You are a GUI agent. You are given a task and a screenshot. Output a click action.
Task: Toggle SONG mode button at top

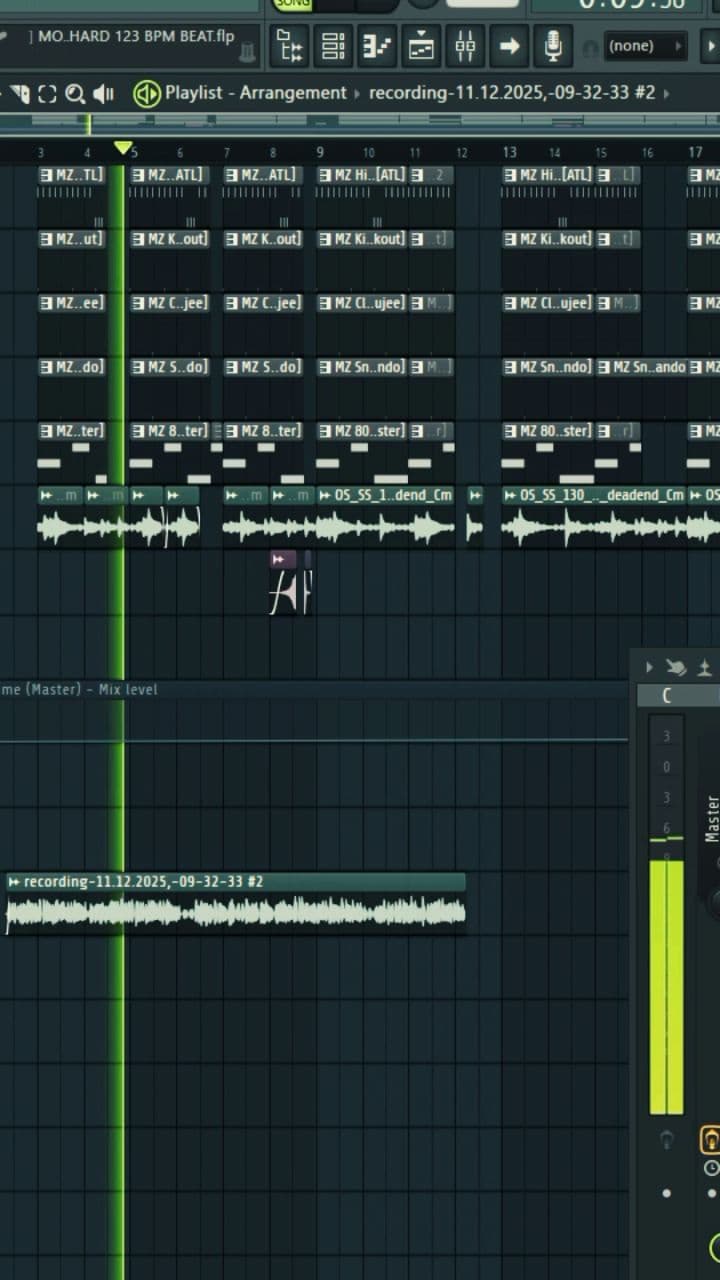click(292, 4)
